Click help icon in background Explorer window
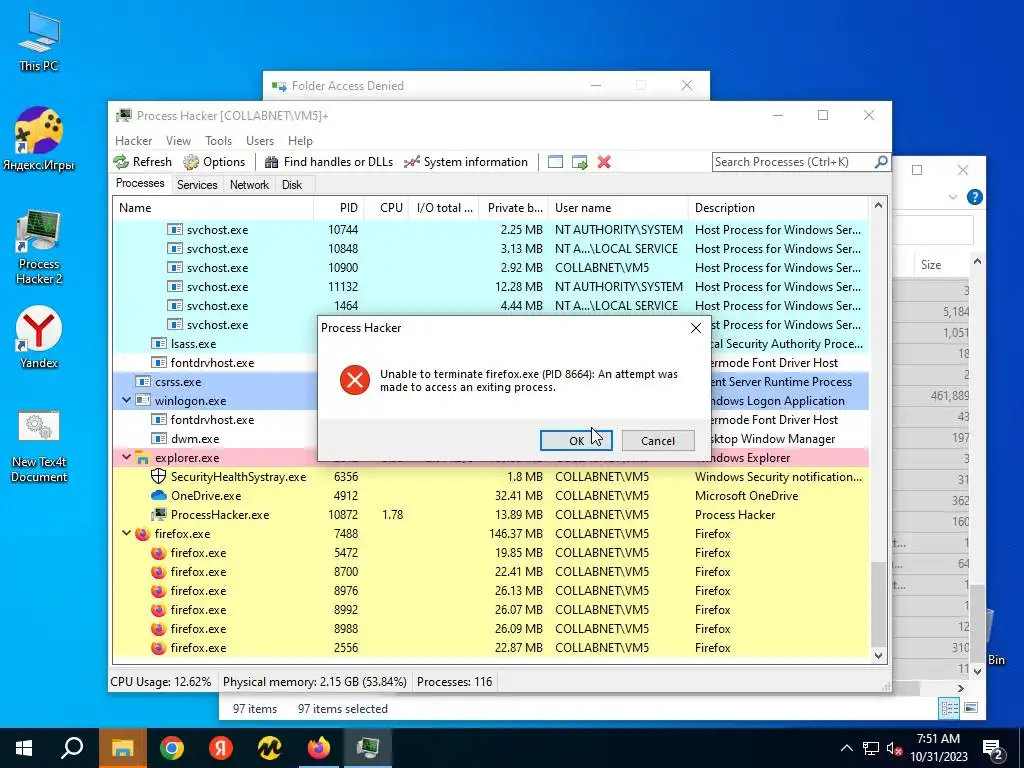 coord(974,197)
